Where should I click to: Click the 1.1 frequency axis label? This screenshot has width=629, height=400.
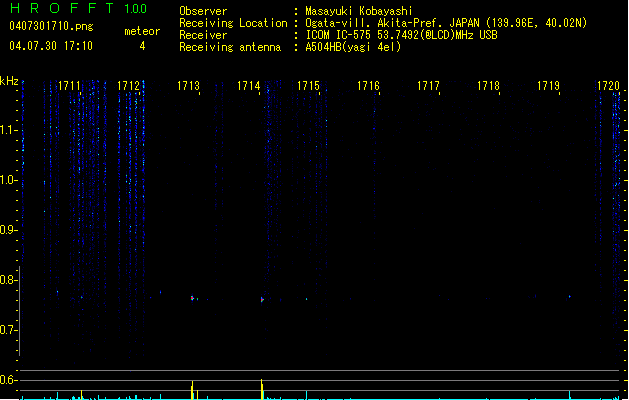pos(8,130)
